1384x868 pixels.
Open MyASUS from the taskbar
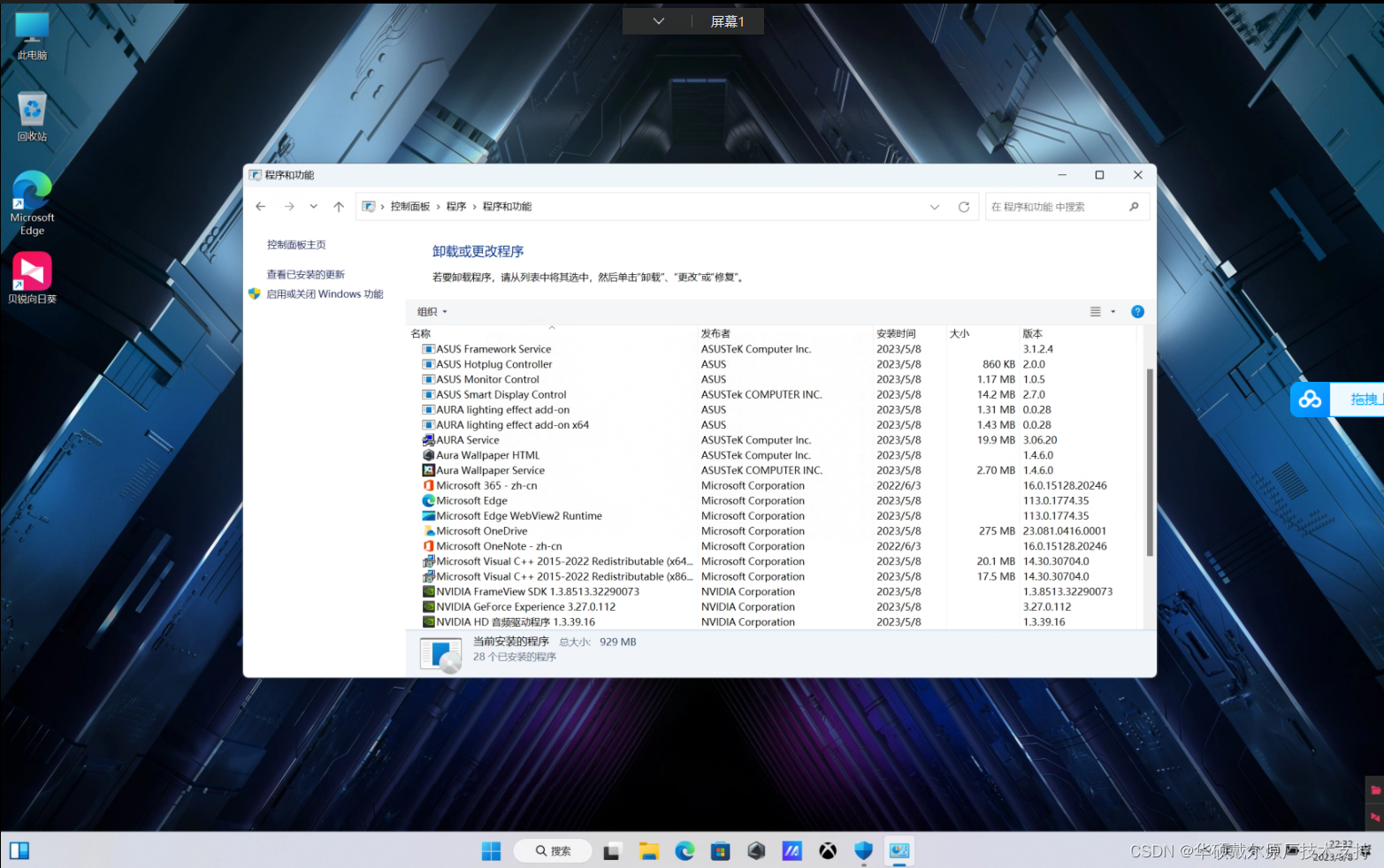[791, 851]
